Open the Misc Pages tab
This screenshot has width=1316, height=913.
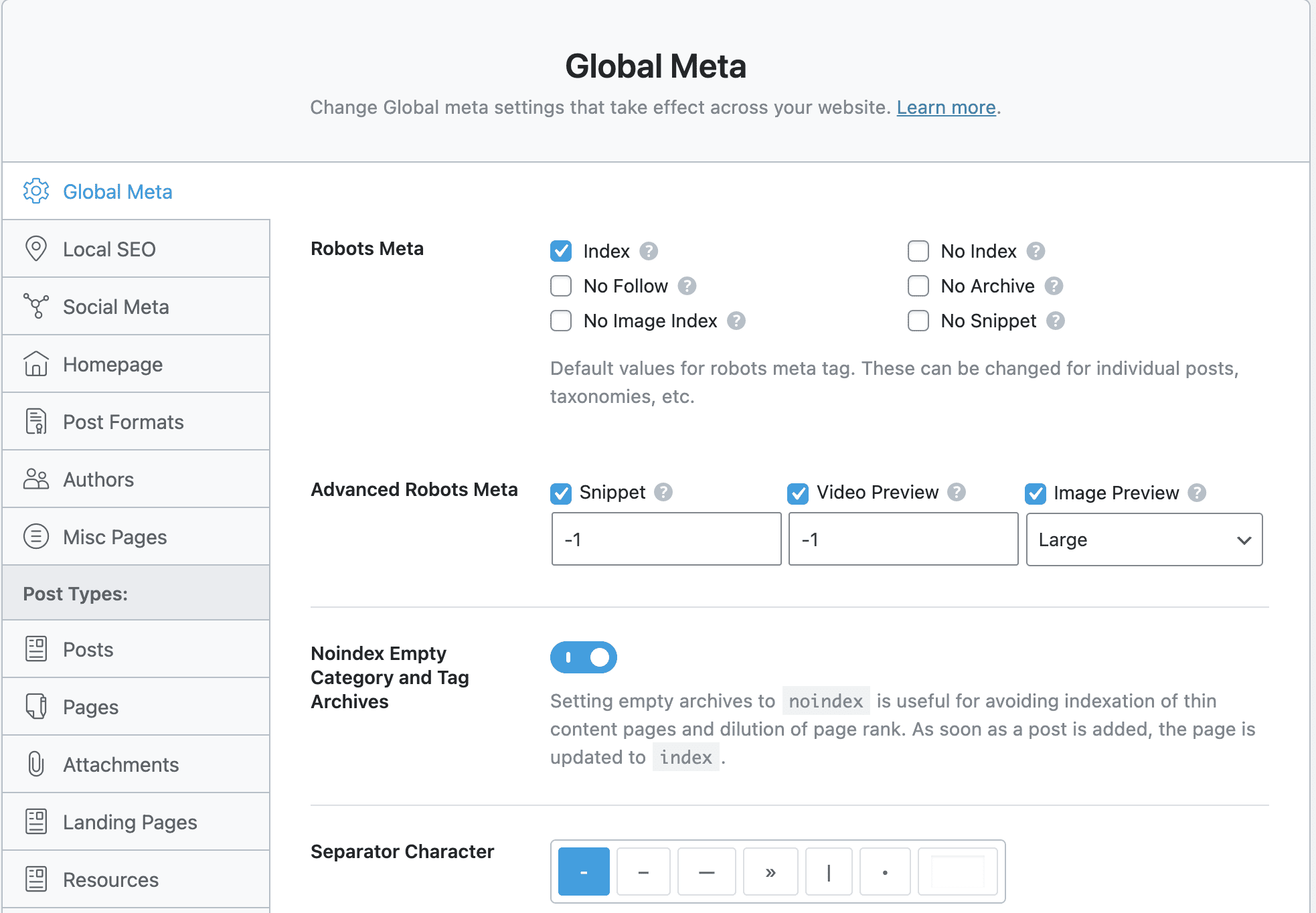114,537
